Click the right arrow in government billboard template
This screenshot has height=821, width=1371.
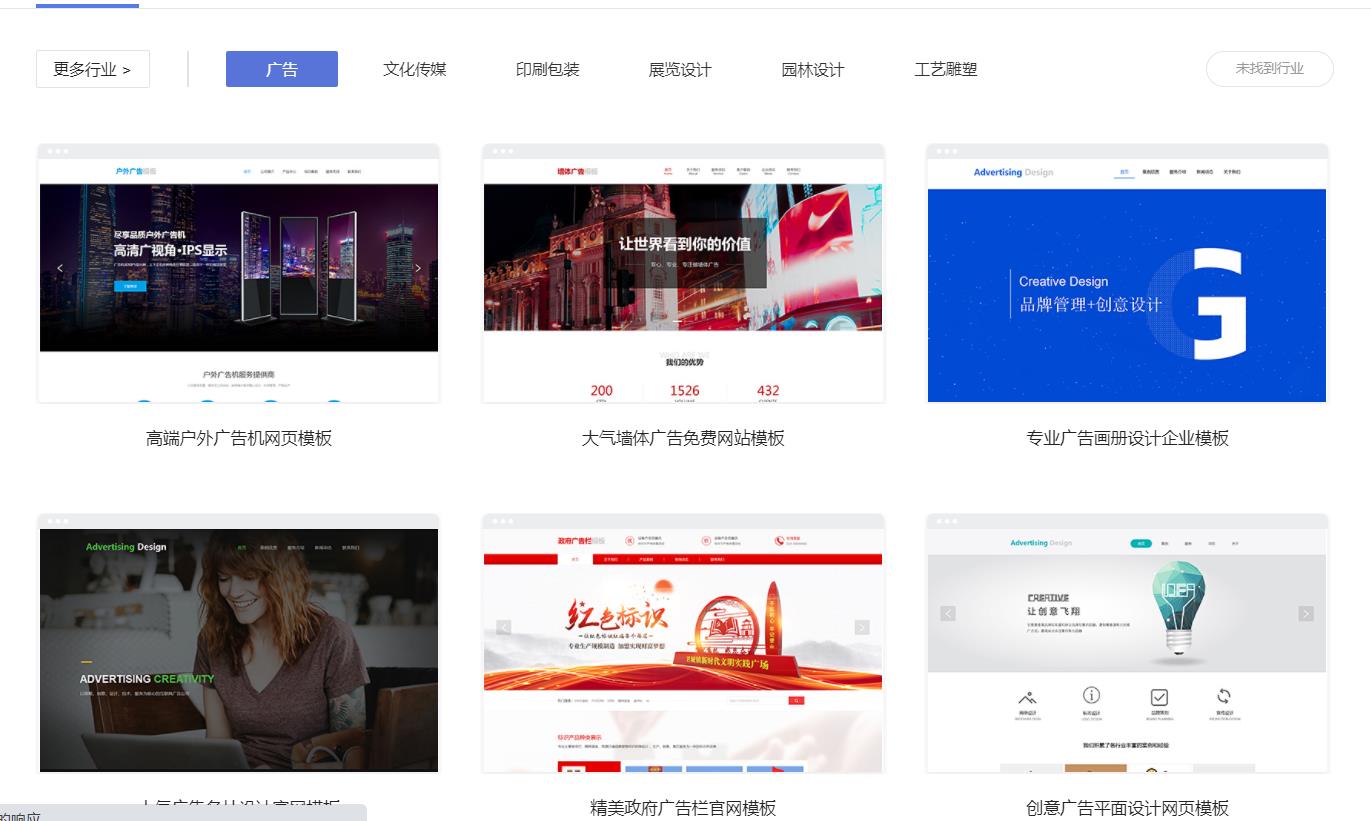tap(862, 625)
